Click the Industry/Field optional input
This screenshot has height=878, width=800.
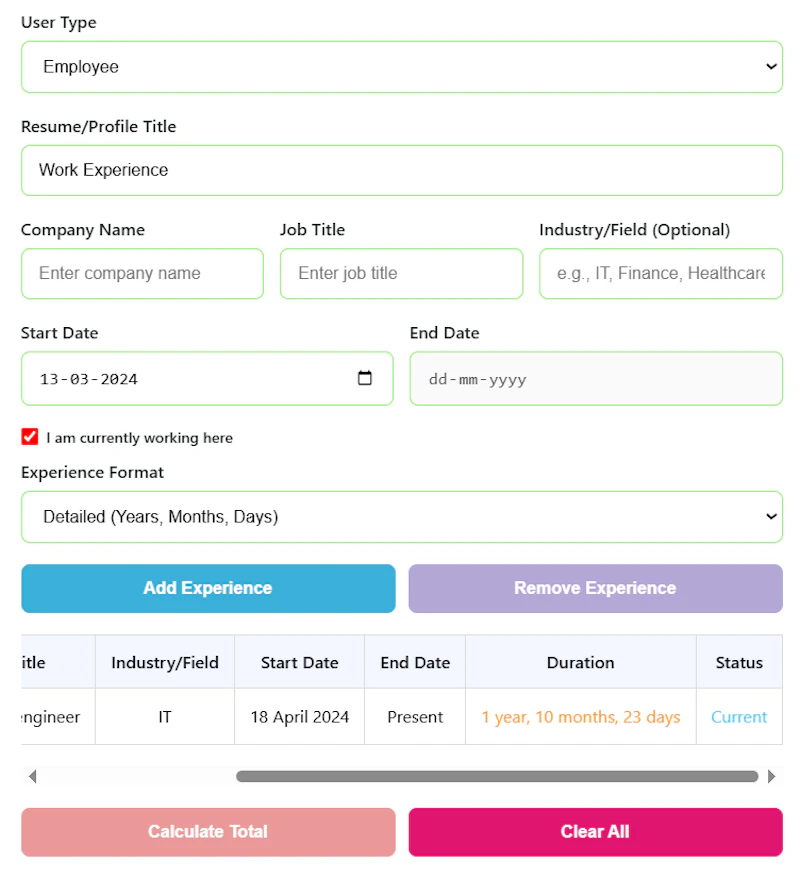pos(661,273)
